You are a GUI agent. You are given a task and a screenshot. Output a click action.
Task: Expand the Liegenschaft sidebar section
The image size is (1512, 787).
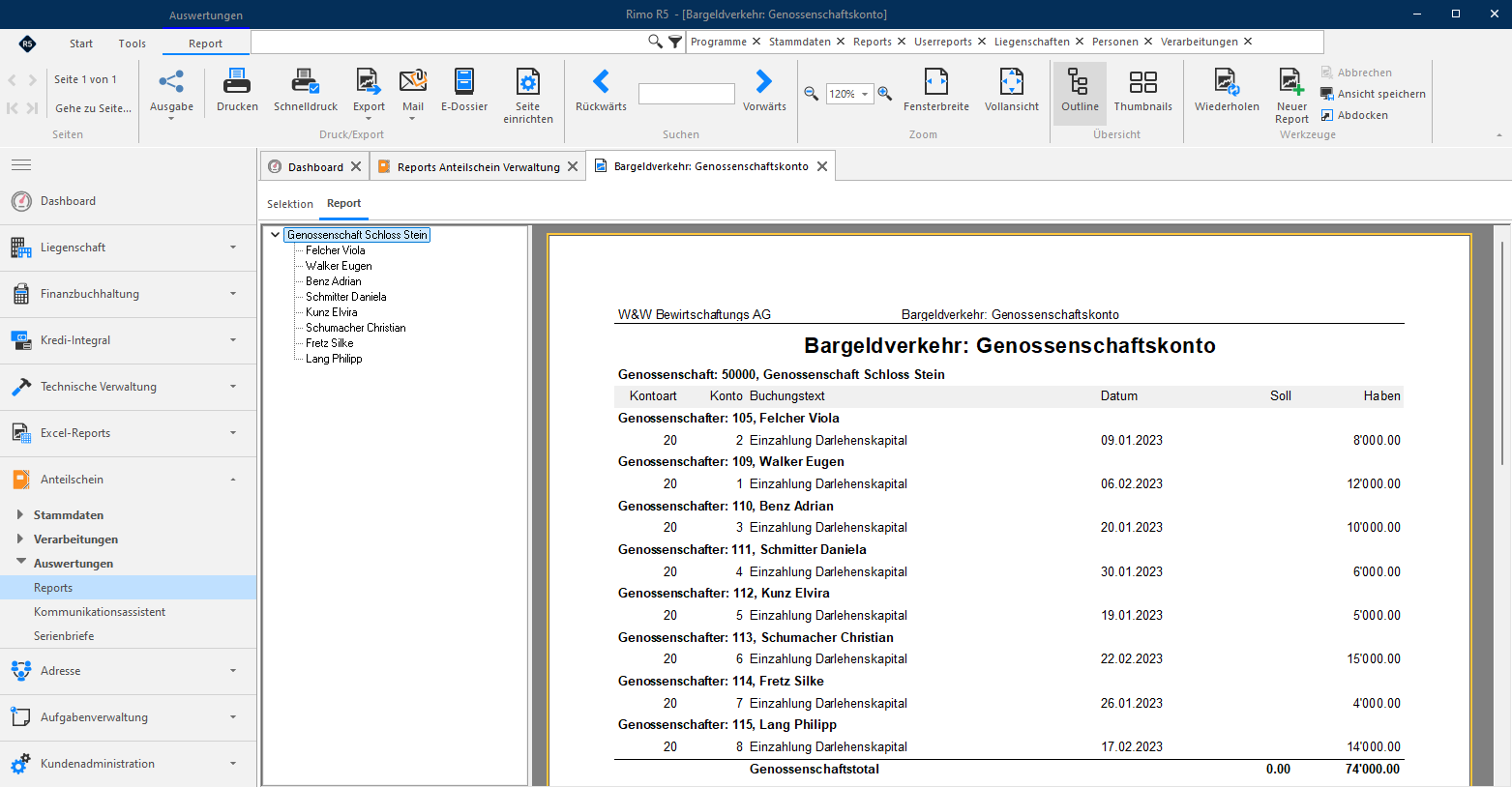128,248
